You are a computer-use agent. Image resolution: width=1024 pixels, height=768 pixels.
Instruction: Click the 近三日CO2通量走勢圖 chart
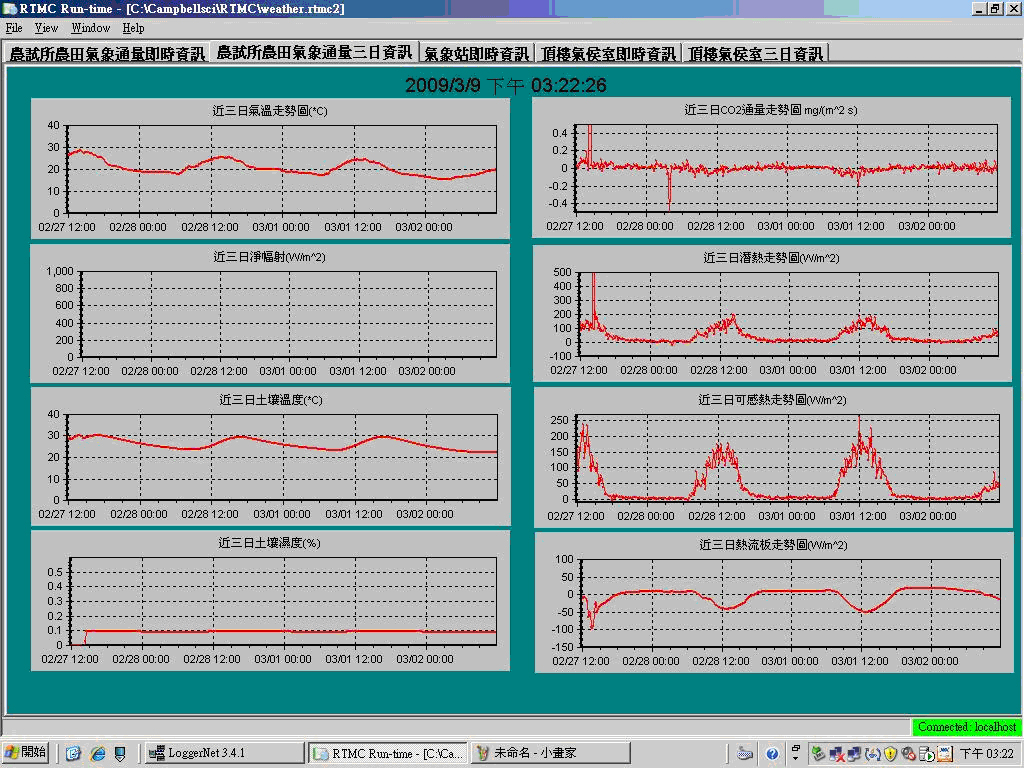pos(768,167)
